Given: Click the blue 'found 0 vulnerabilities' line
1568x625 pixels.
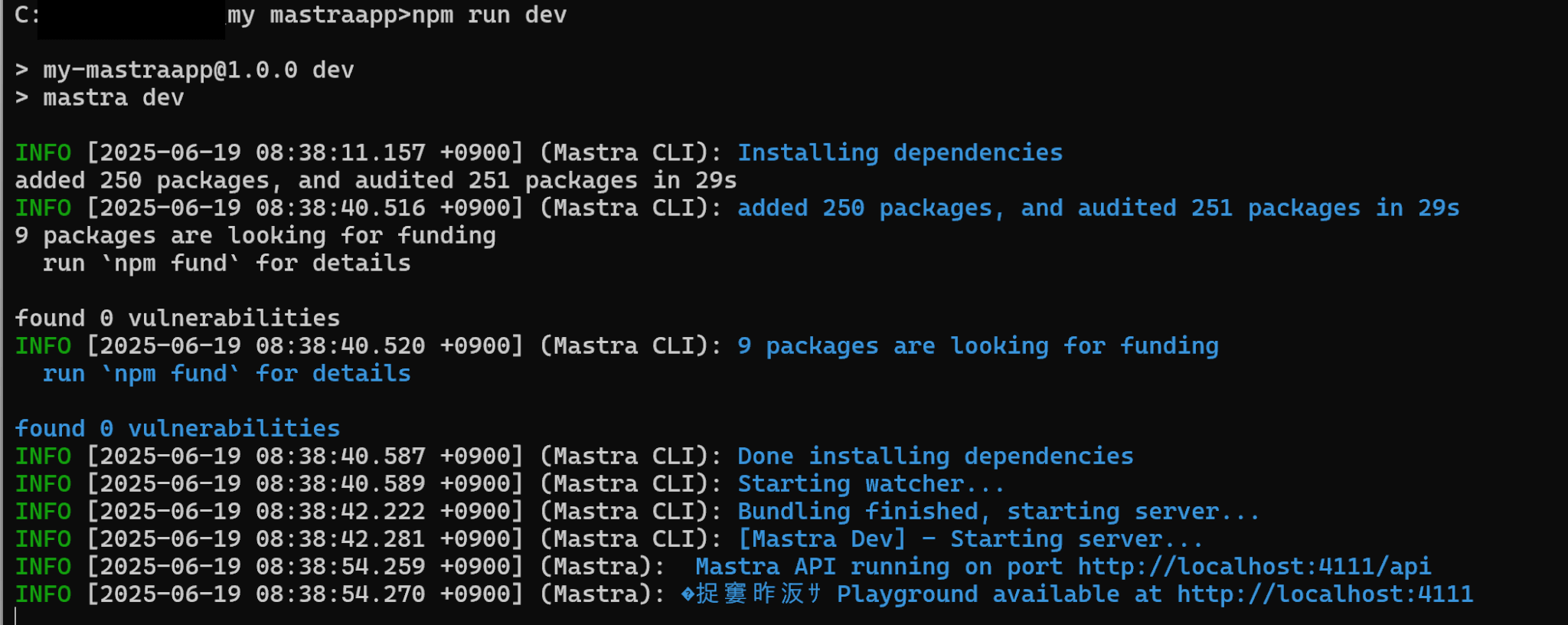Looking at the screenshot, I should point(178,429).
